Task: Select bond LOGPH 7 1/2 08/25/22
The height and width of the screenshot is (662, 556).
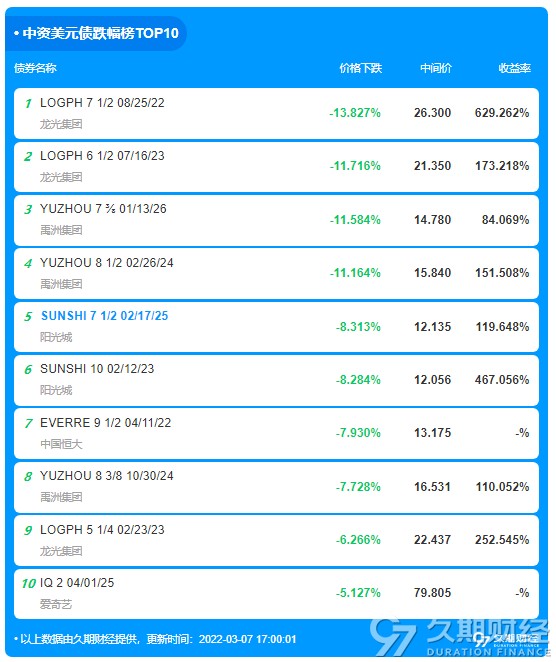Action: coord(102,103)
